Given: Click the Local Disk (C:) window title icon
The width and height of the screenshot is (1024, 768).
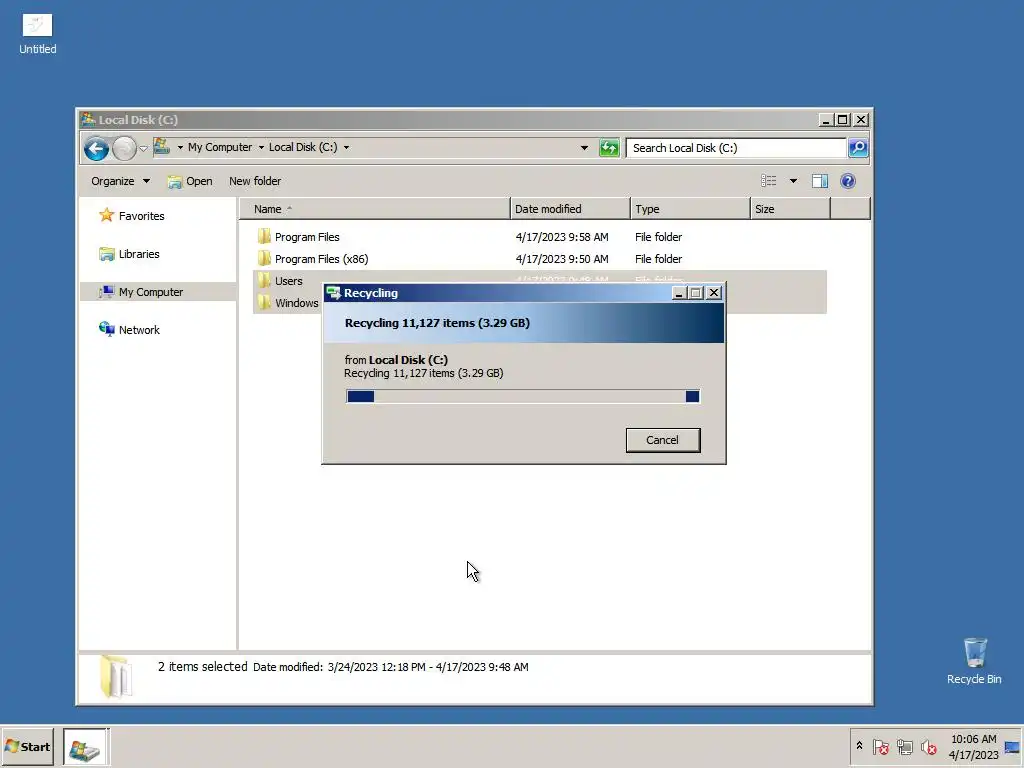Looking at the screenshot, I should tap(88, 120).
